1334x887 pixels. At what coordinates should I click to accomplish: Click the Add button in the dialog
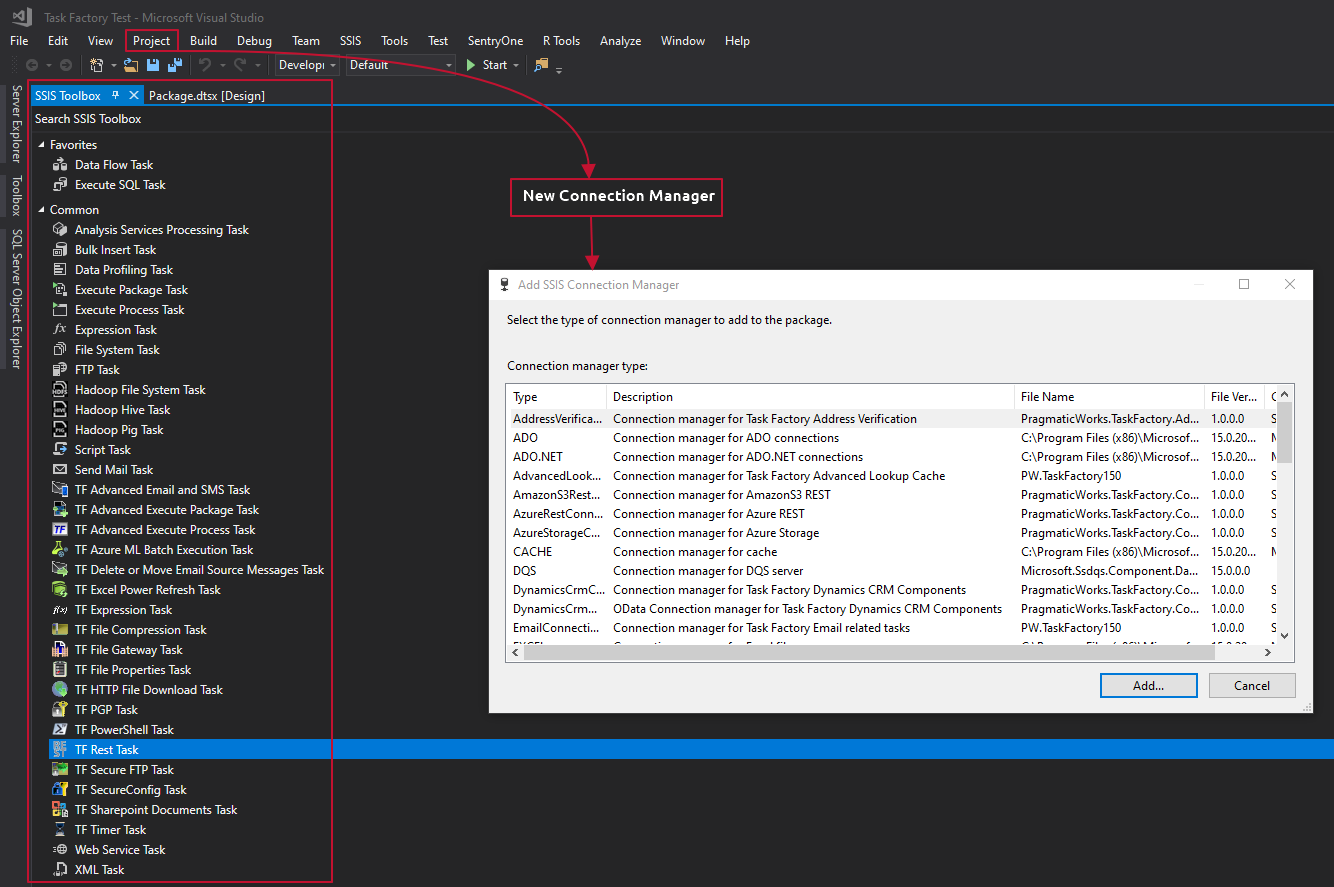click(x=1148, y=685)
